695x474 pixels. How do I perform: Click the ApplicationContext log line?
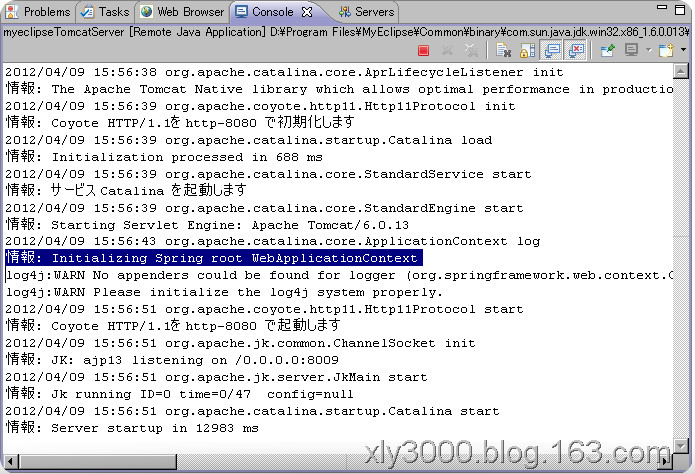273,241
